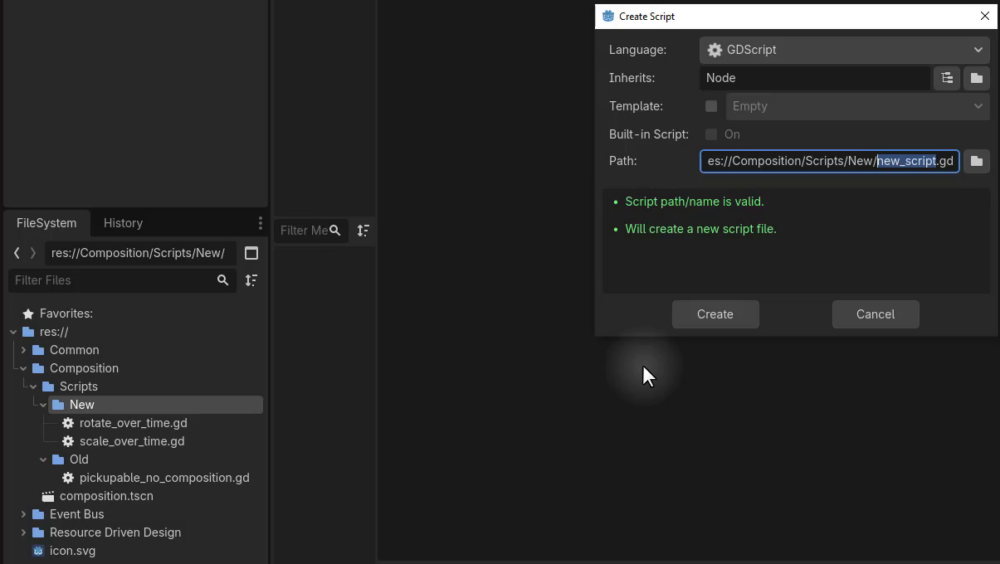Open the file sort options beside Filter Files
The height and width of the screenshot is (564, 1000).
[x=251, y=280]
